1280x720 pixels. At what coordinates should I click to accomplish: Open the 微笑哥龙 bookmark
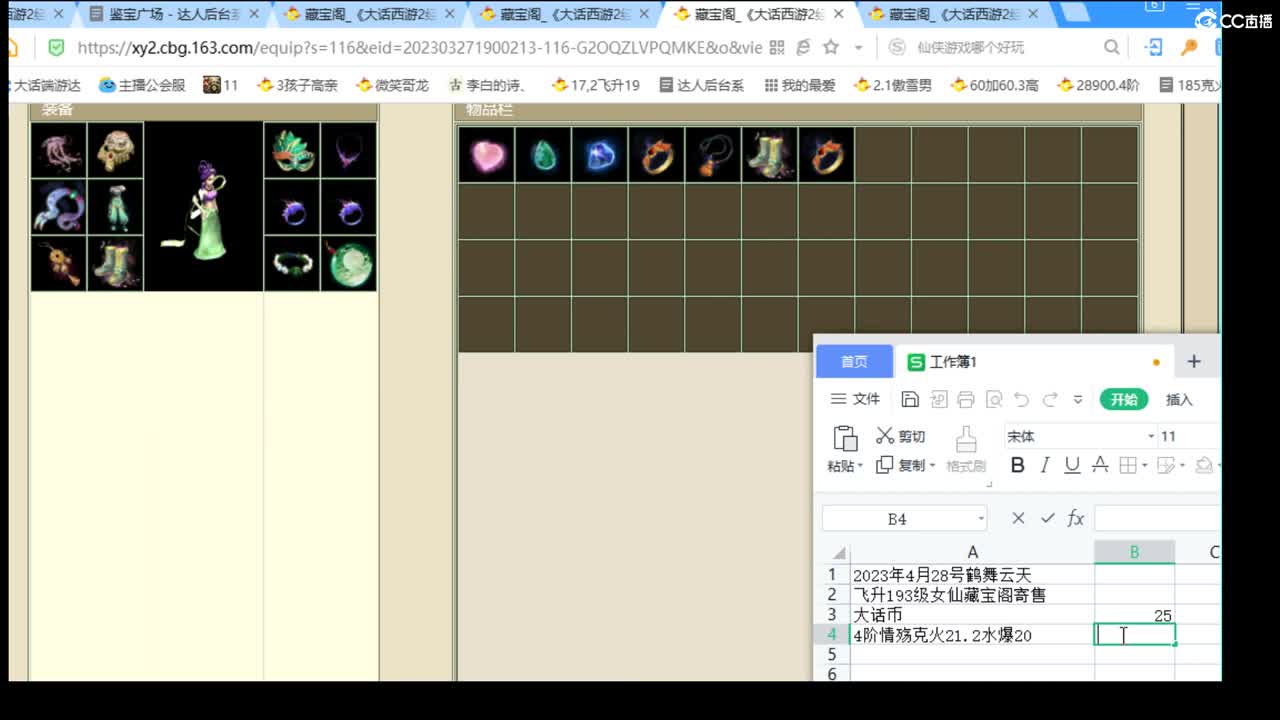[x=392, y=85]
